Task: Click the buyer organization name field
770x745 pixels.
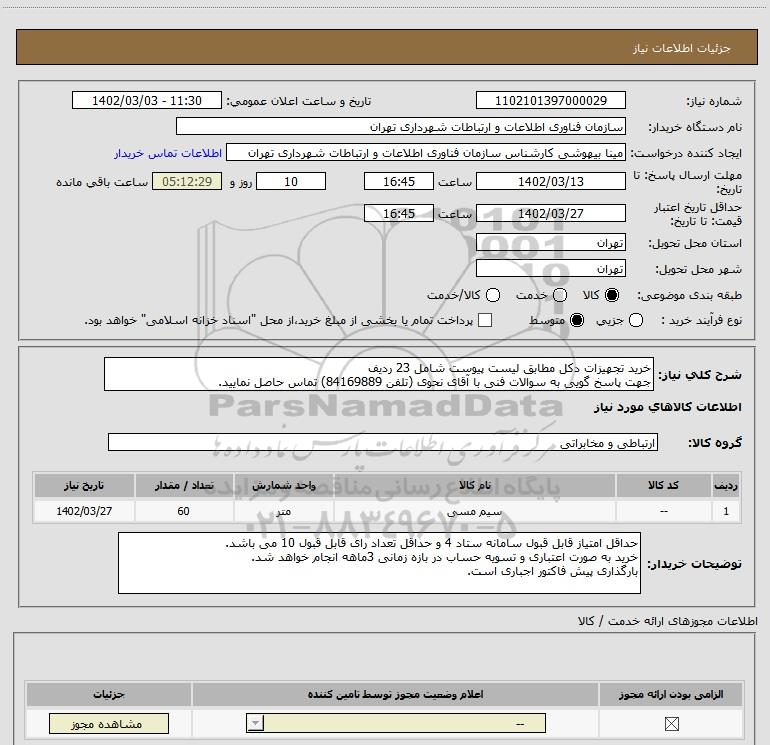Action: point(401,126)
